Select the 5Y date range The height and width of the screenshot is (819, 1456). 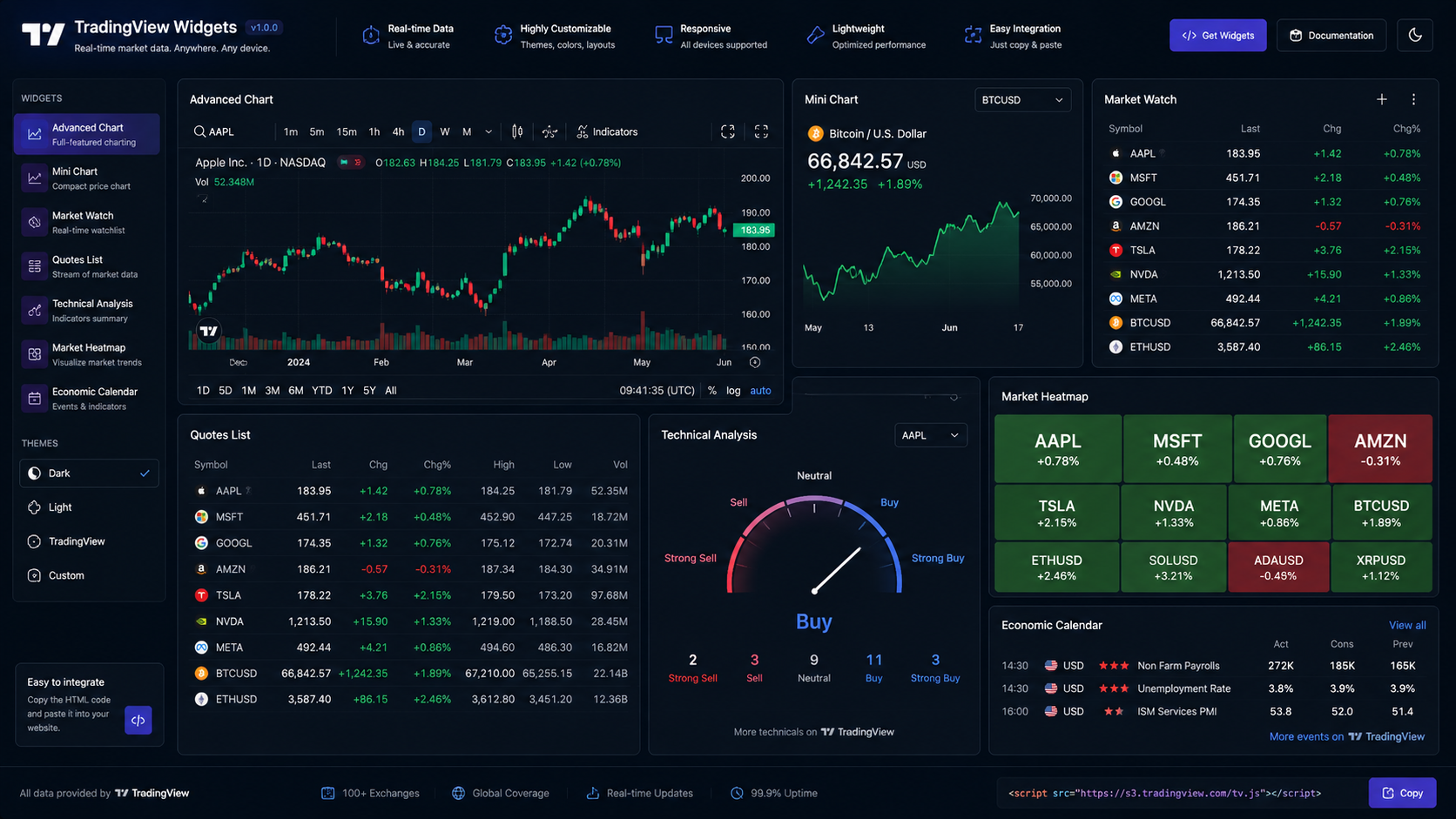(369, 391)
